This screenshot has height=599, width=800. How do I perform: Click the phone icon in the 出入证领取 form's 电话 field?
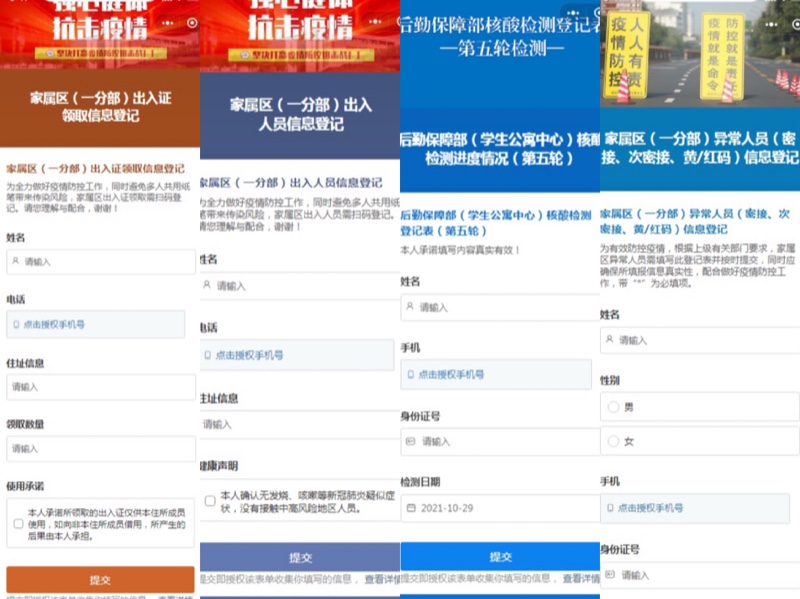(x=16, y=324)
